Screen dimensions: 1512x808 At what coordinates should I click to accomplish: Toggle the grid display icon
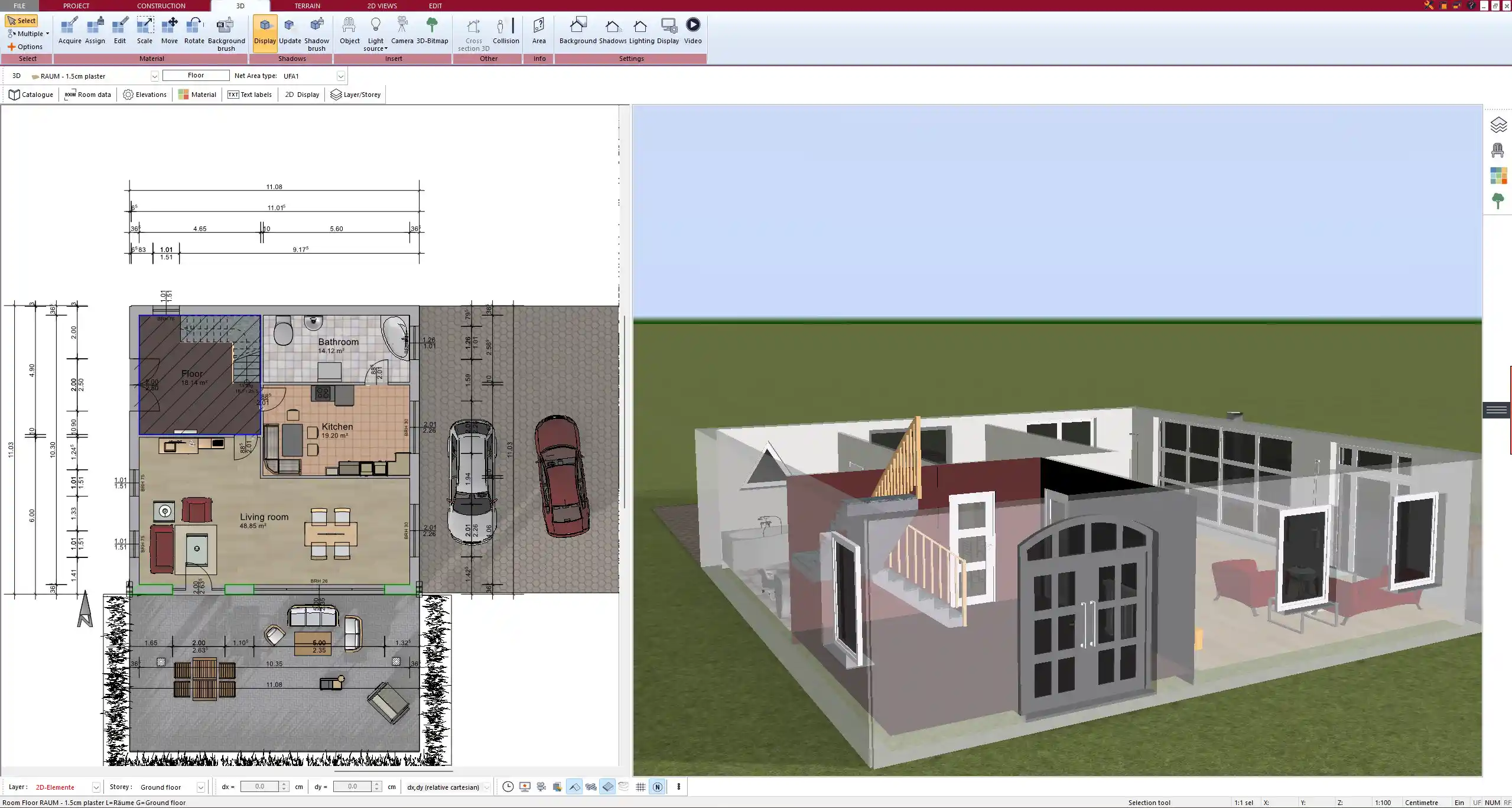(640, 787)
